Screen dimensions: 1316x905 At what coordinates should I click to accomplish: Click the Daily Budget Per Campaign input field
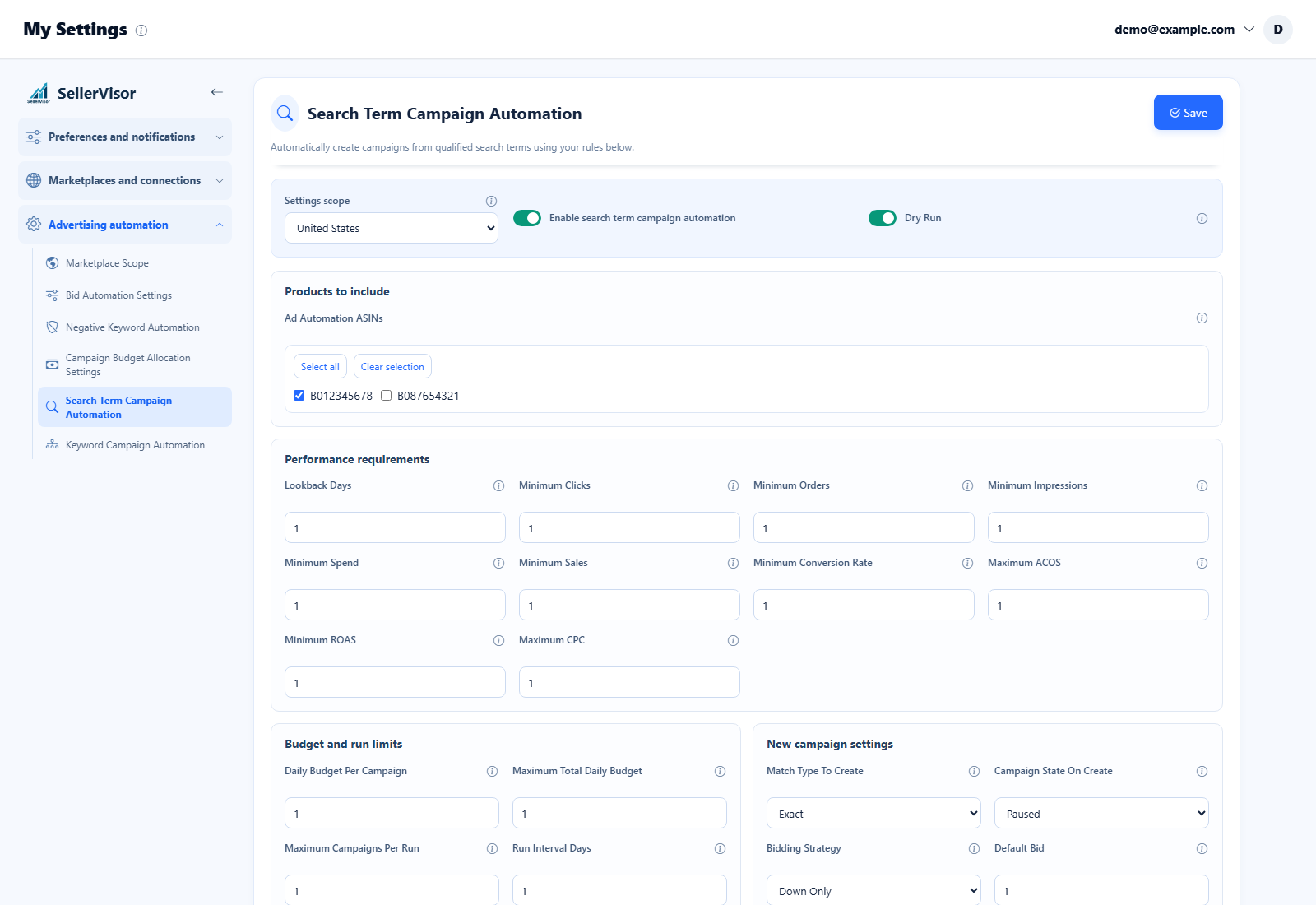point(392,813)
